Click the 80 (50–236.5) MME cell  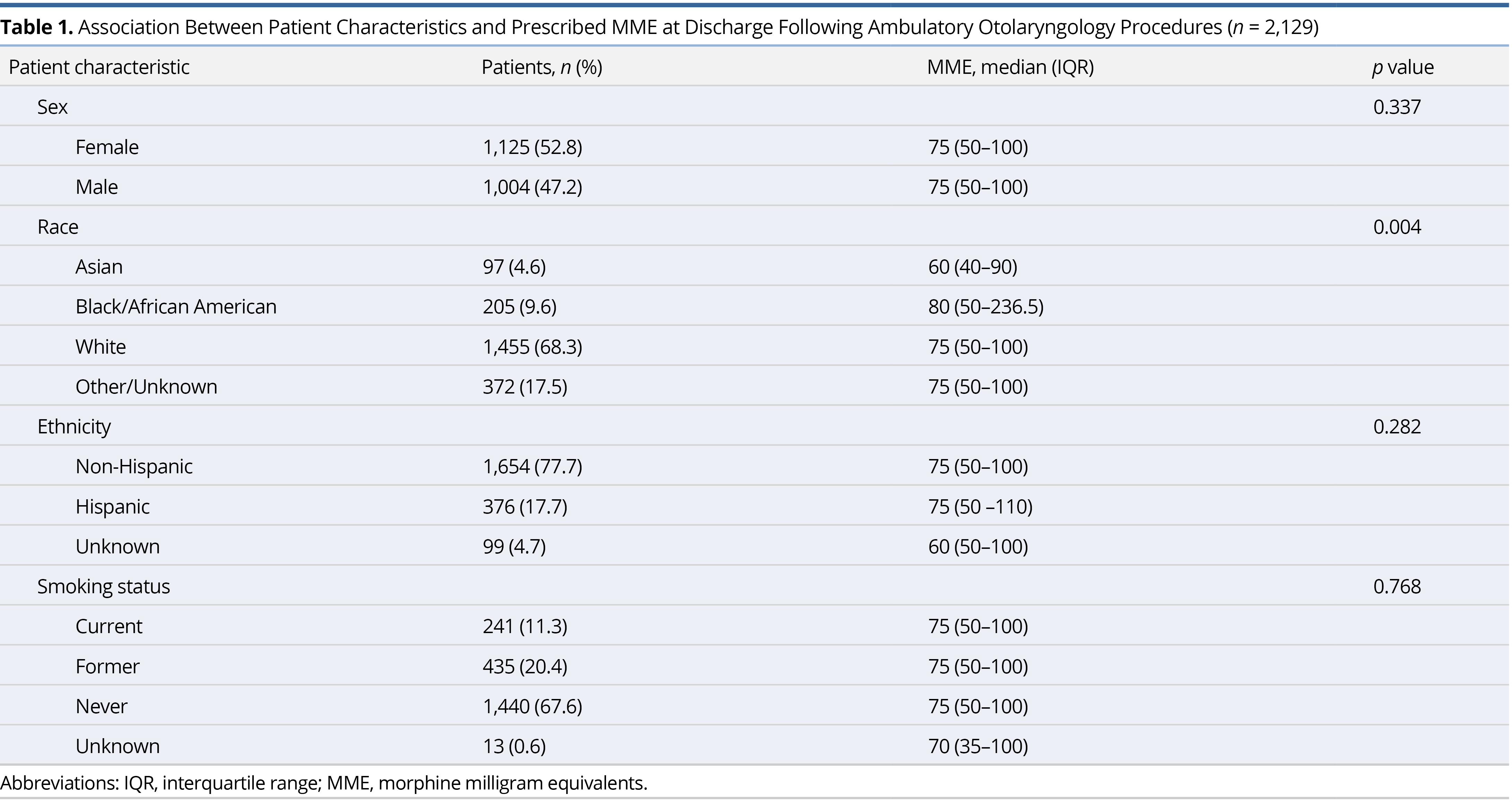tap(985, 306)
